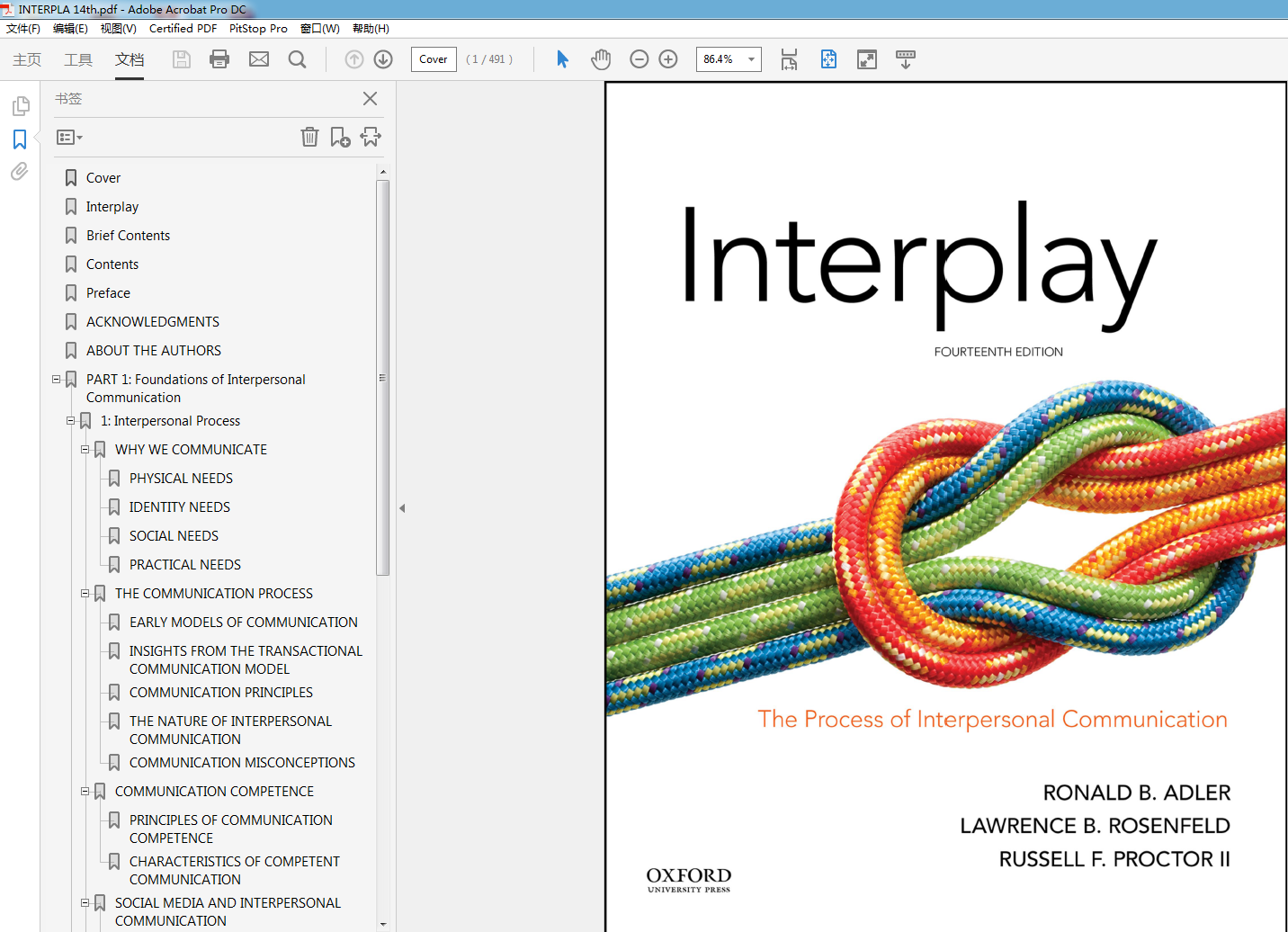1288x932 pixels.
Task: Open the zoom percentage dropdown
Action: 752,59
